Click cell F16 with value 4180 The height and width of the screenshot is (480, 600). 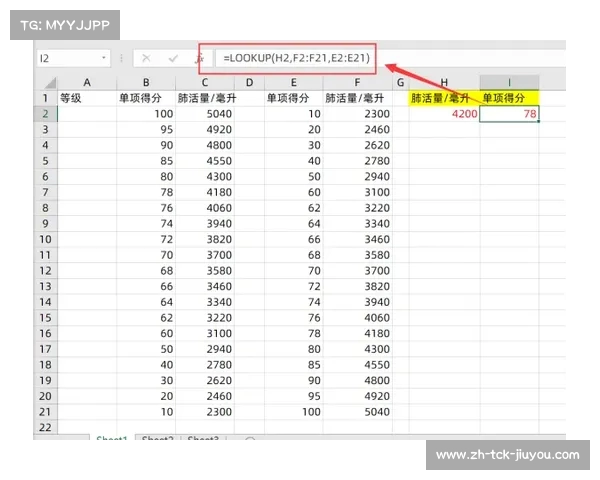[357, 333]
